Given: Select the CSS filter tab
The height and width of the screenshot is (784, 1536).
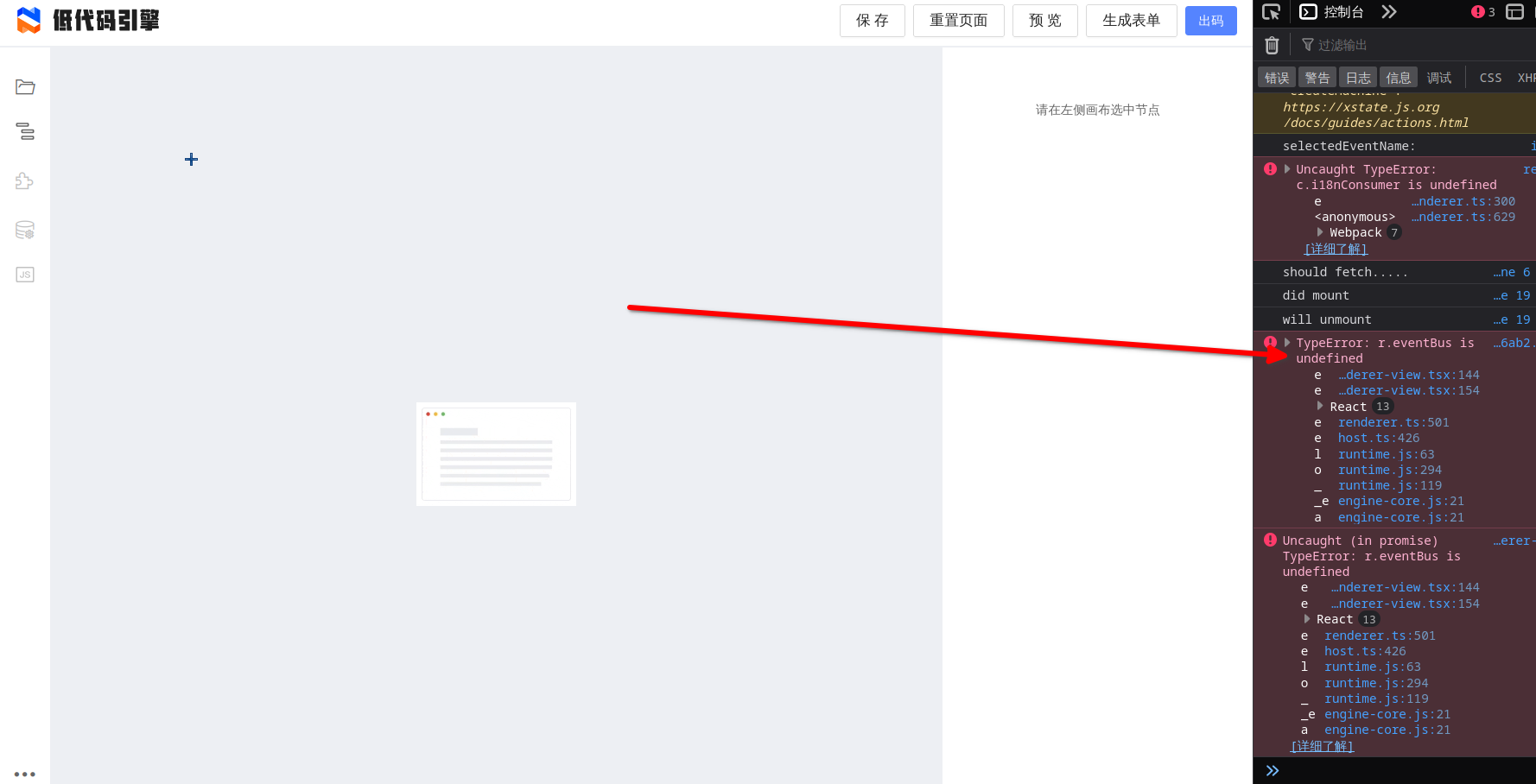Looking at the screenshot, I should click(1489, 77).
